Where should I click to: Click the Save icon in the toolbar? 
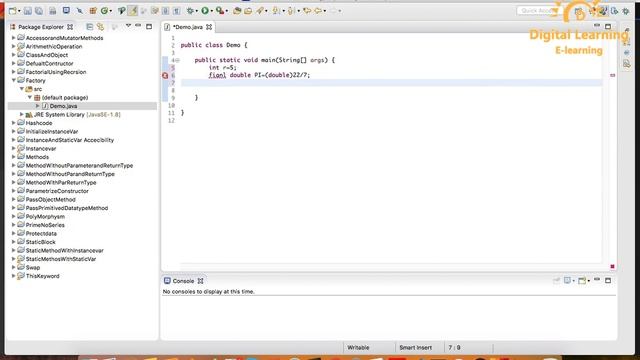[x=27, y=11]
